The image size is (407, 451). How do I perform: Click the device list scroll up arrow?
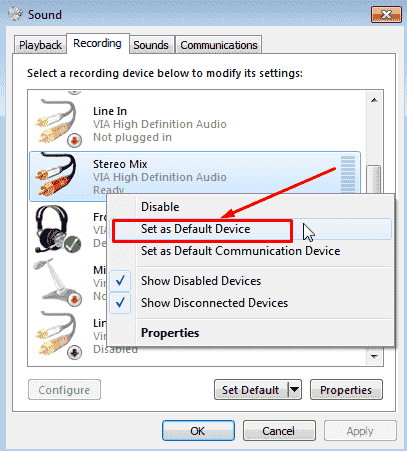tap(374, 100)
